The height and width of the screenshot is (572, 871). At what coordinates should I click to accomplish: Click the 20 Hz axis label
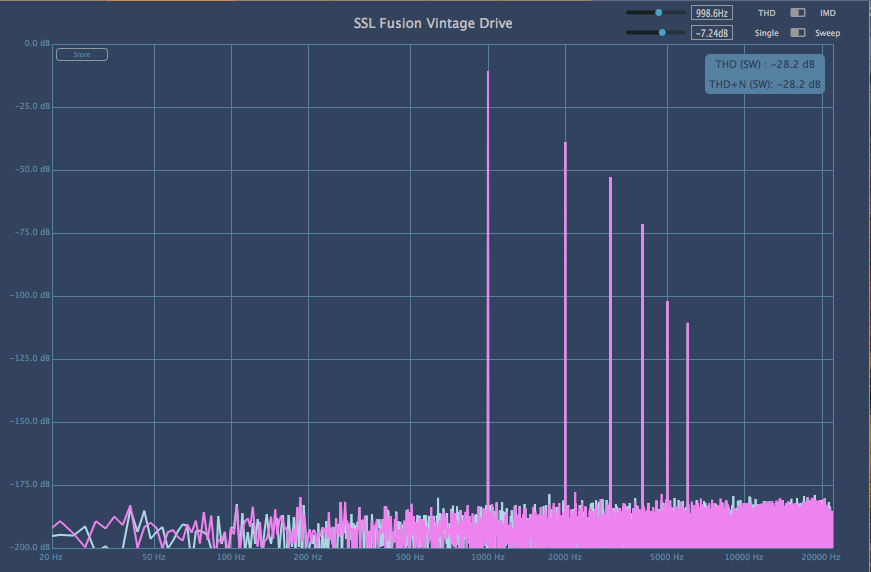(51, 557)
